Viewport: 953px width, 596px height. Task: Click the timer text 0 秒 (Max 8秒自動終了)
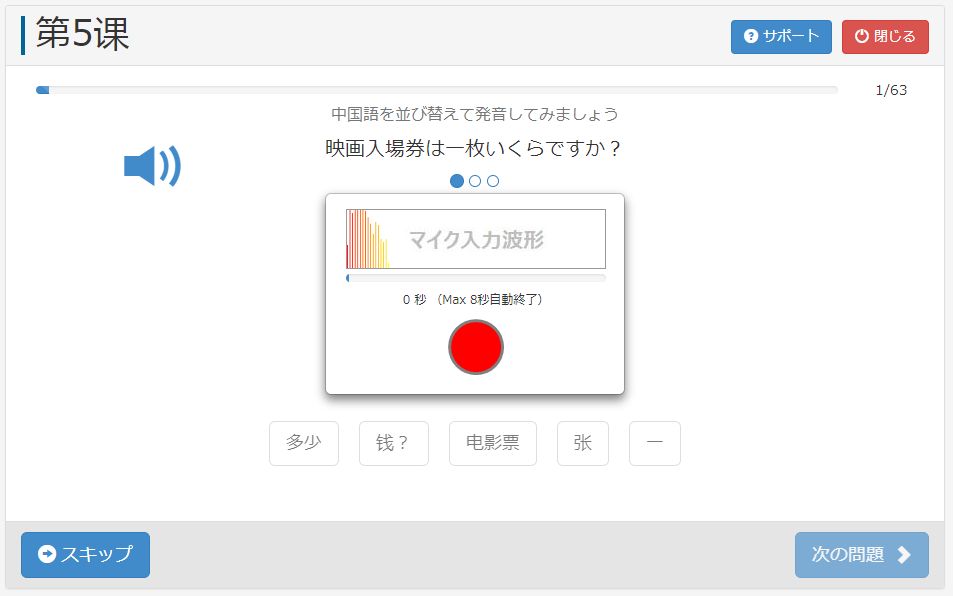473,300
